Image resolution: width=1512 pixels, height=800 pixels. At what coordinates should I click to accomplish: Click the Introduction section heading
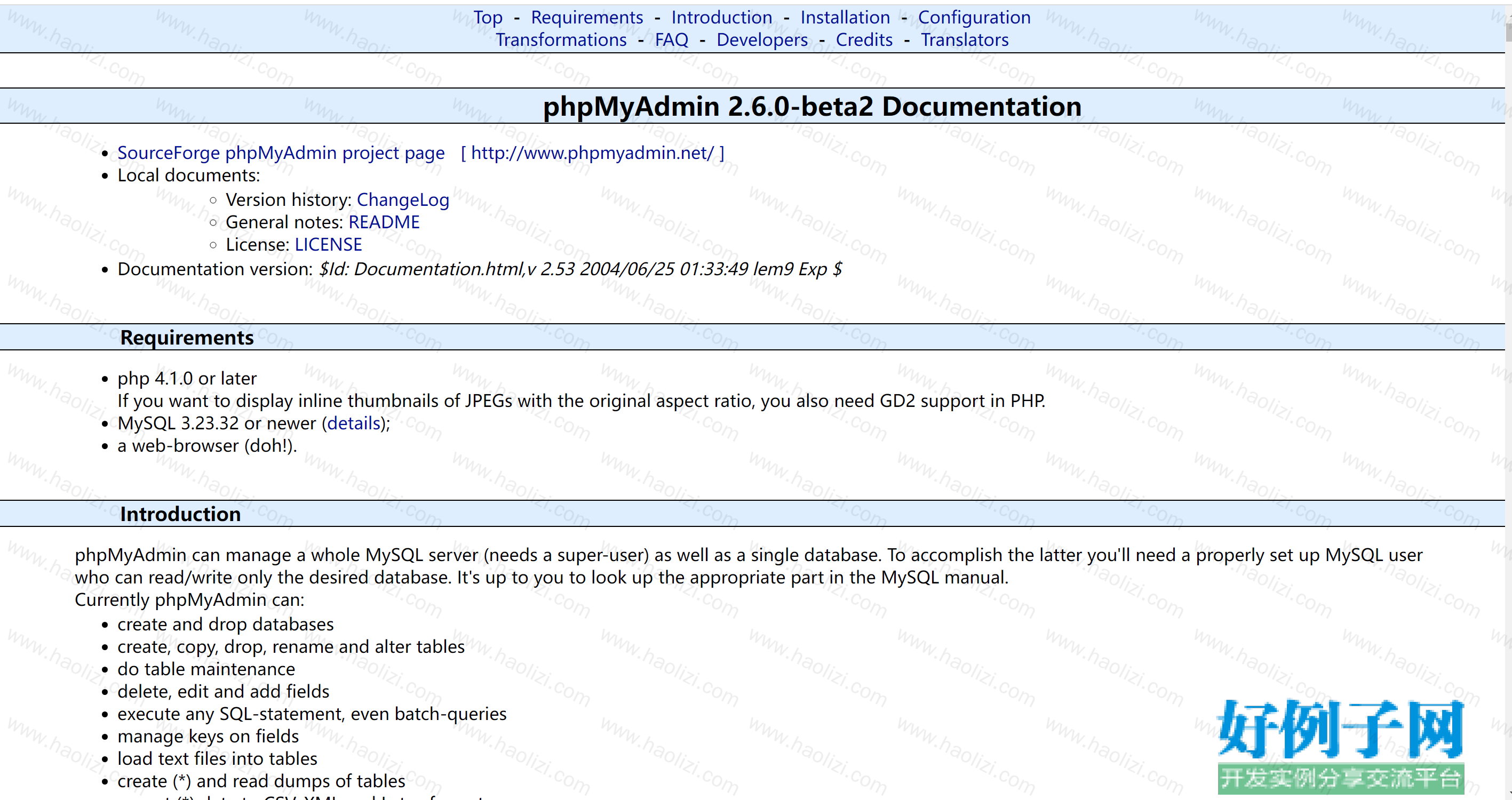(x=180, y=514)
